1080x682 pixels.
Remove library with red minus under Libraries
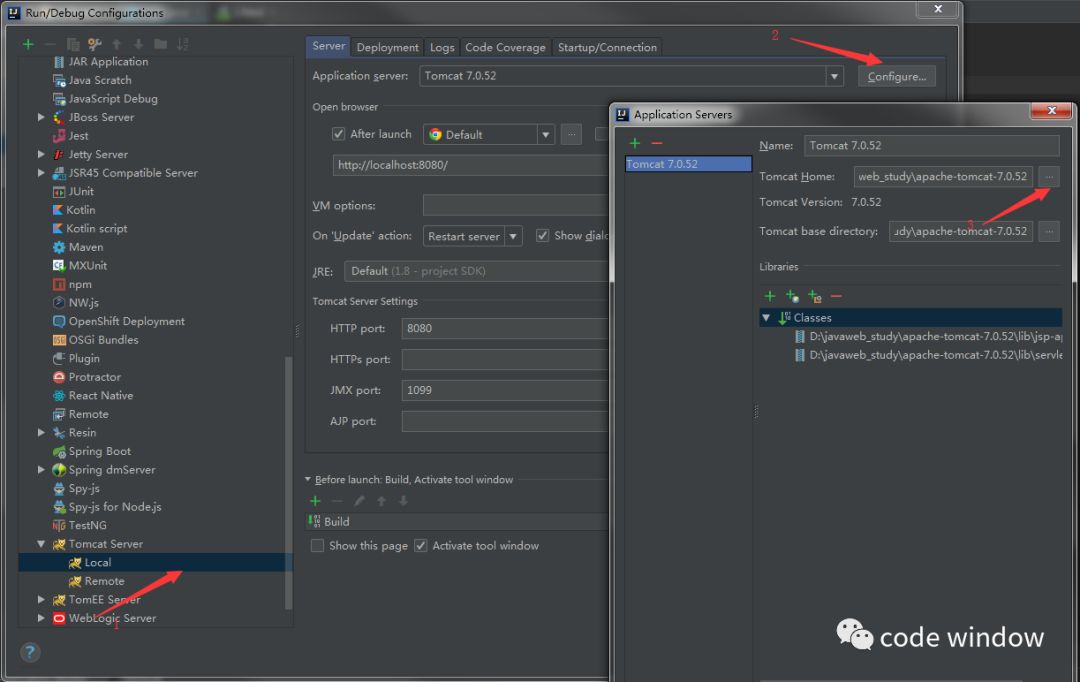836,296
